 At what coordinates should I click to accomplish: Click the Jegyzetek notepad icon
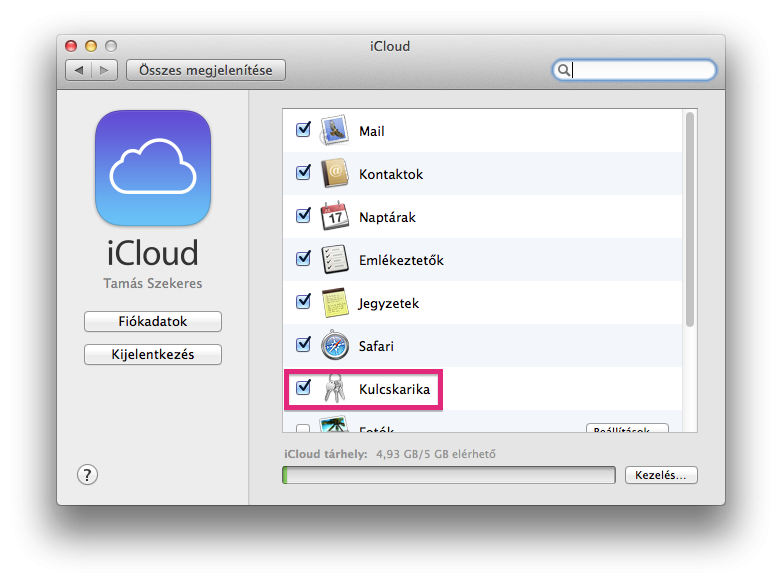click(x=334, y=302)
